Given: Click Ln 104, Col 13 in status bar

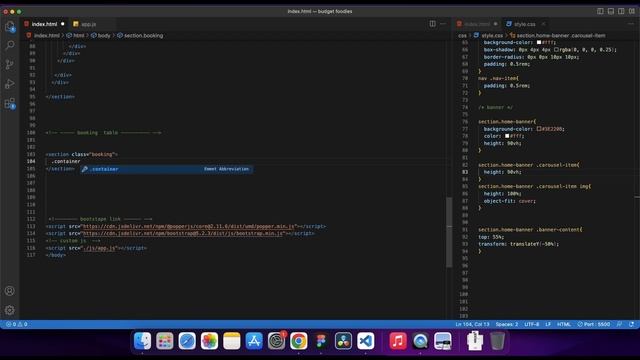Looking at the screenshot, I should coord(472,324).
